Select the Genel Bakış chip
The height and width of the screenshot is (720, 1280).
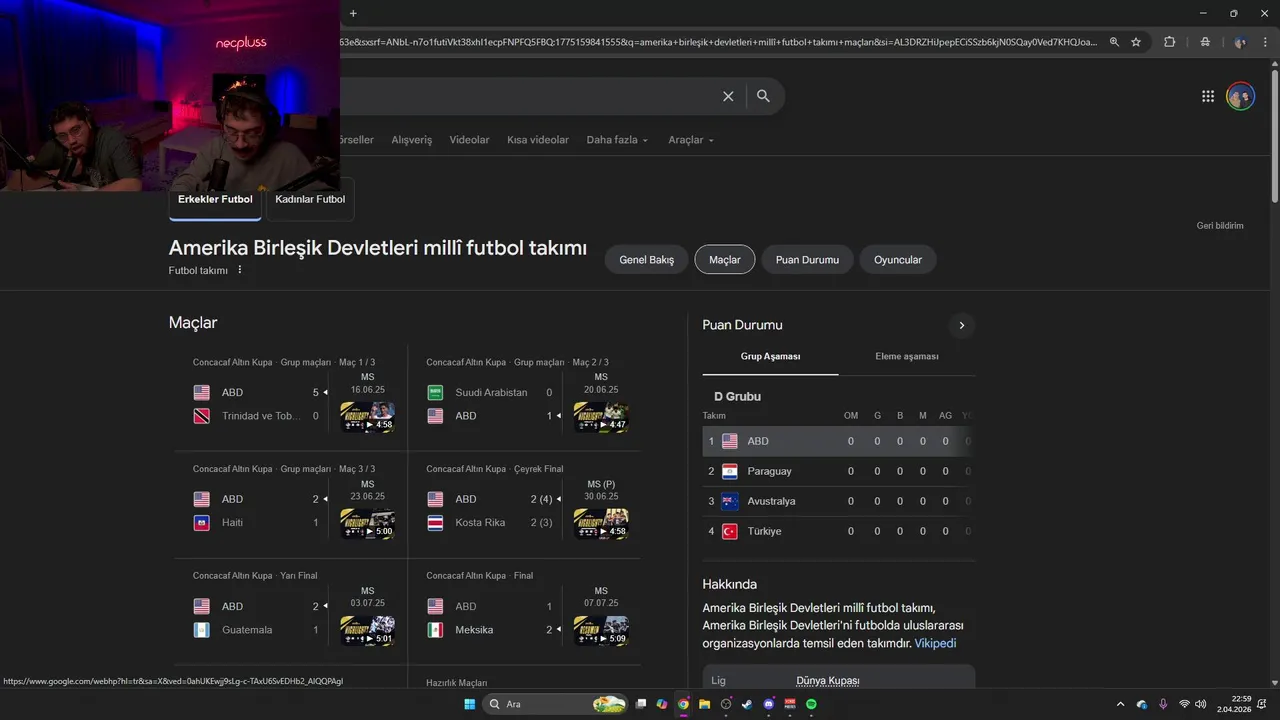[647, 260]
